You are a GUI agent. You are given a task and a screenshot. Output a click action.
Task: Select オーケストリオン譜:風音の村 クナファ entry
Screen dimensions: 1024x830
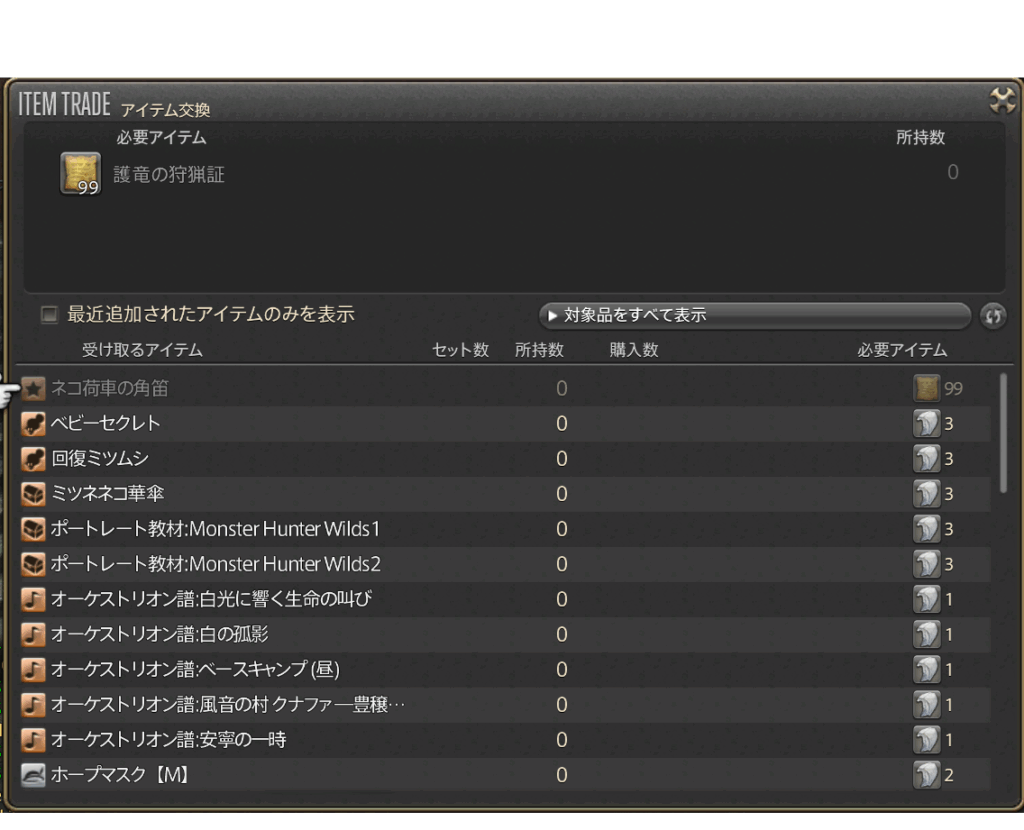pos(227,705)
